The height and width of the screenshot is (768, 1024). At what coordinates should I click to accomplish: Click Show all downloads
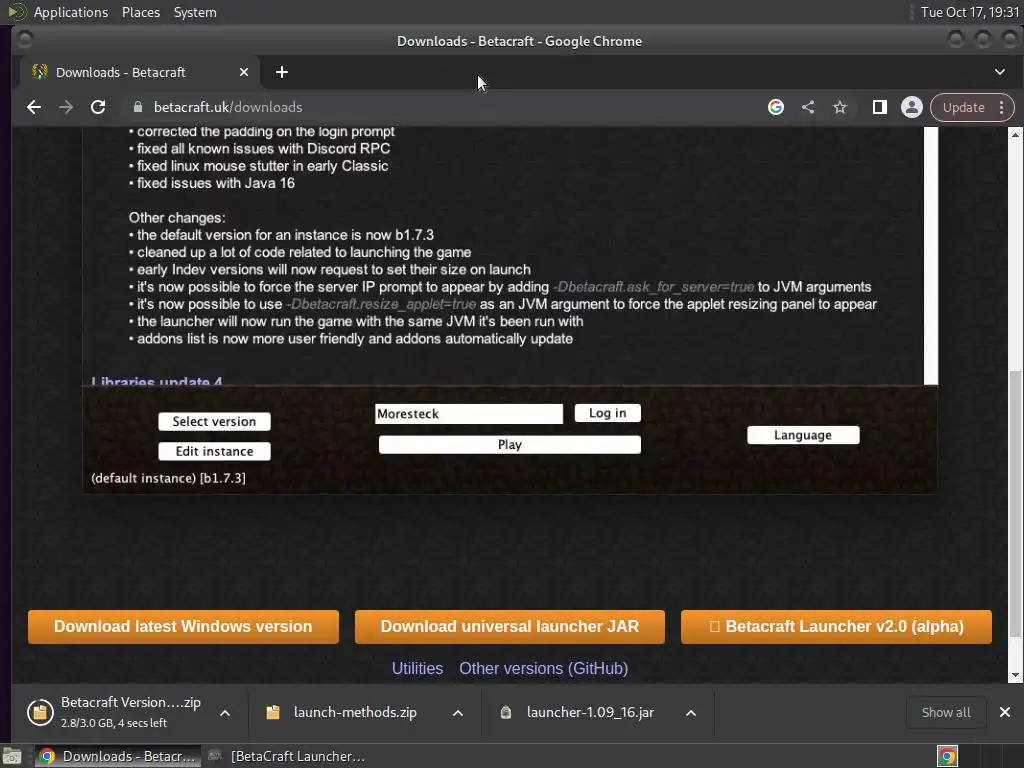click(946, 712)
